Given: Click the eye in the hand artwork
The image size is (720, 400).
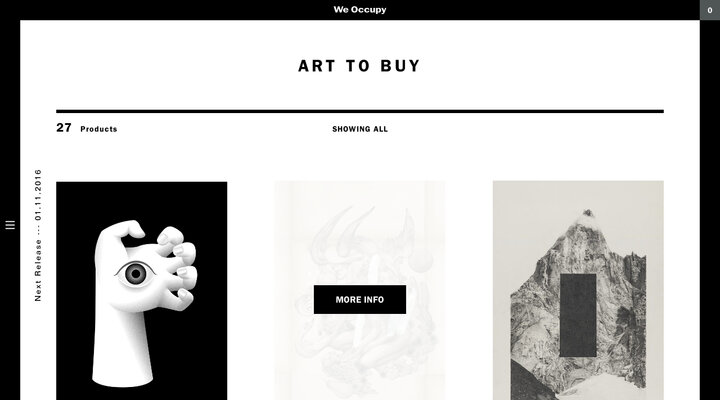Looking at the screenshot, I should pyautogui.click(x=135, y=274).
